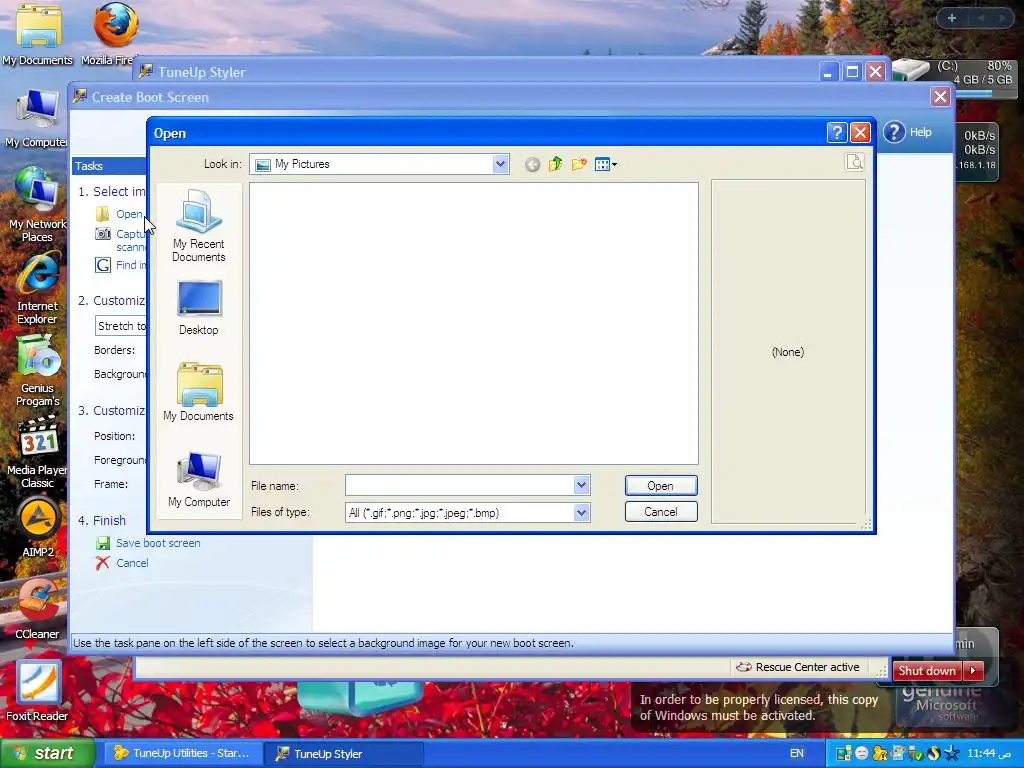Click EN language indicator in taskbar
Screen dimensions: 1024x768
click(797, 753)
